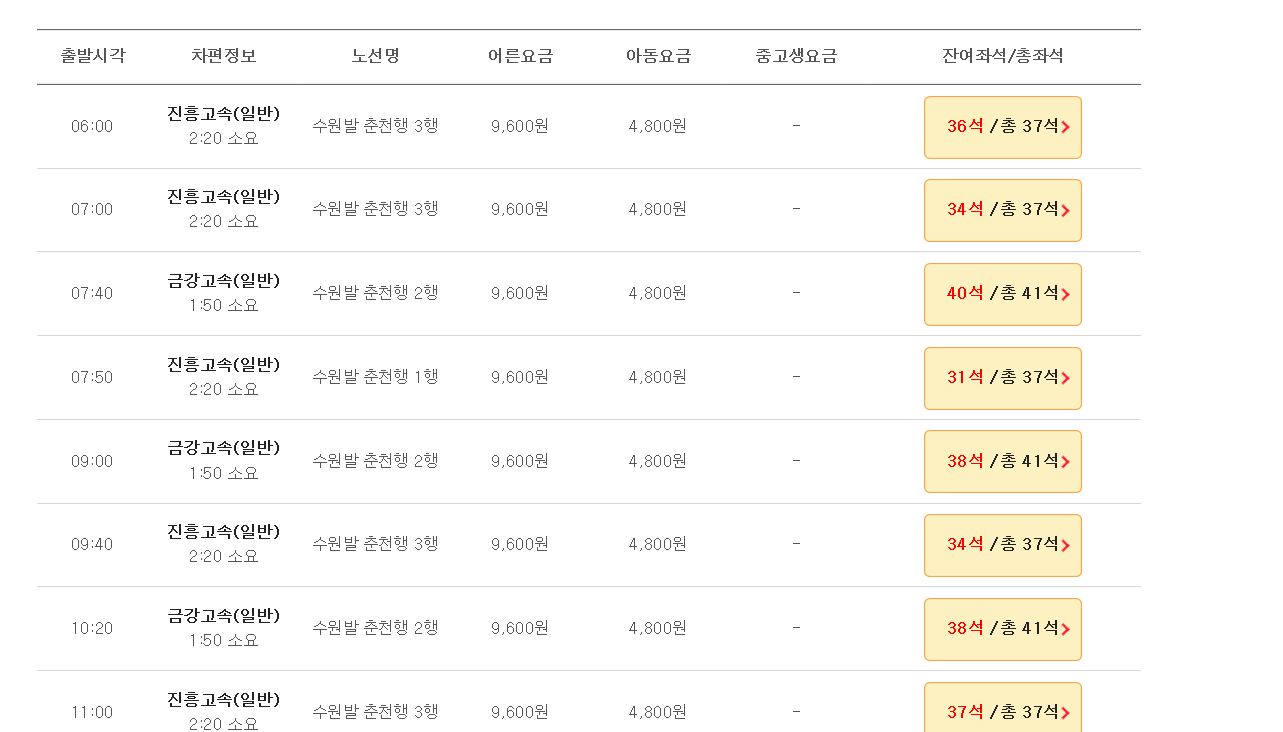Screen dimensions: 1283x732
Task: Click the red chevron in the 09:40 row
Action: [1066, 546]
